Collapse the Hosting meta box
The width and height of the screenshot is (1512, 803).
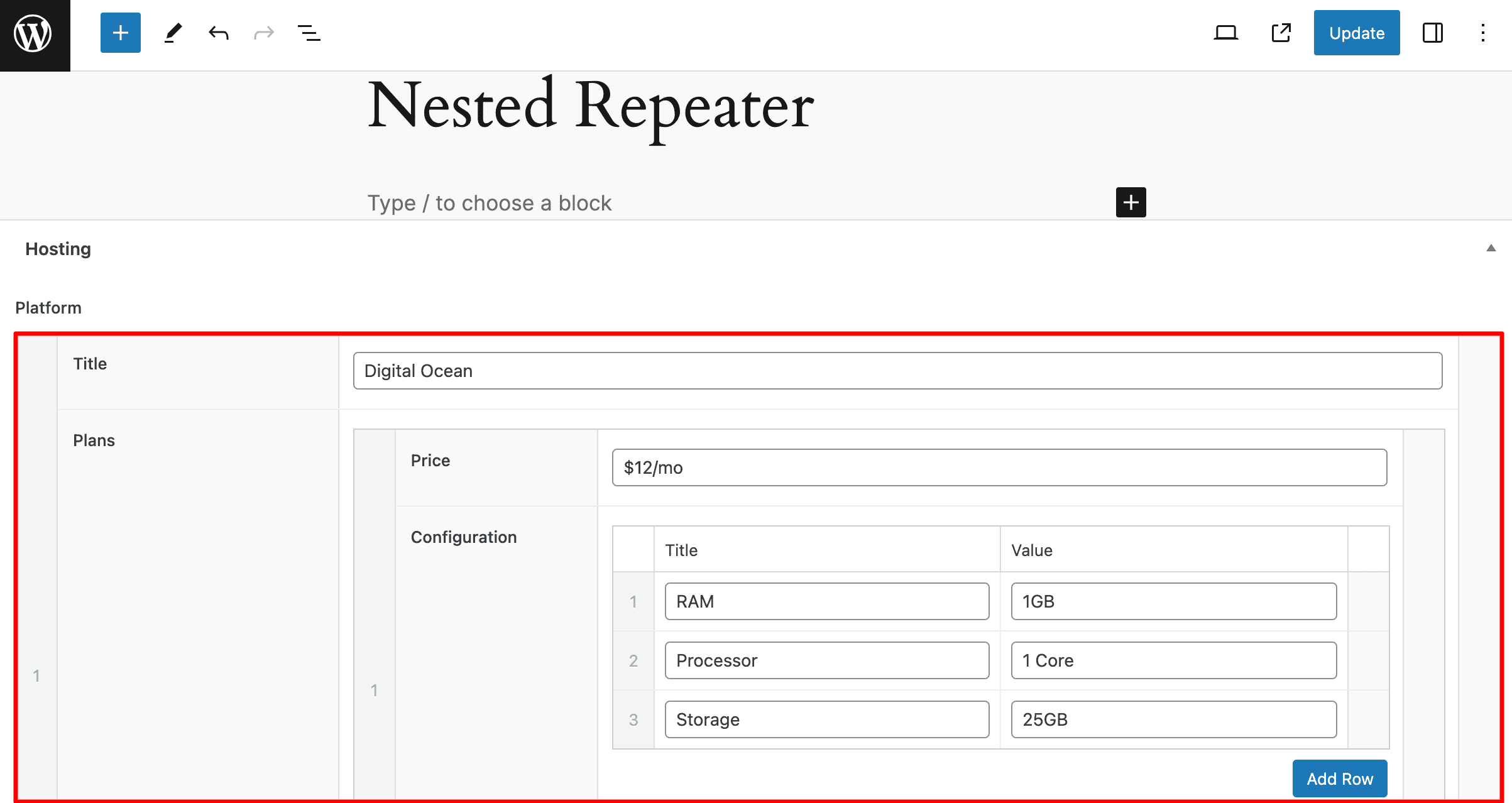click(1491, 248)
